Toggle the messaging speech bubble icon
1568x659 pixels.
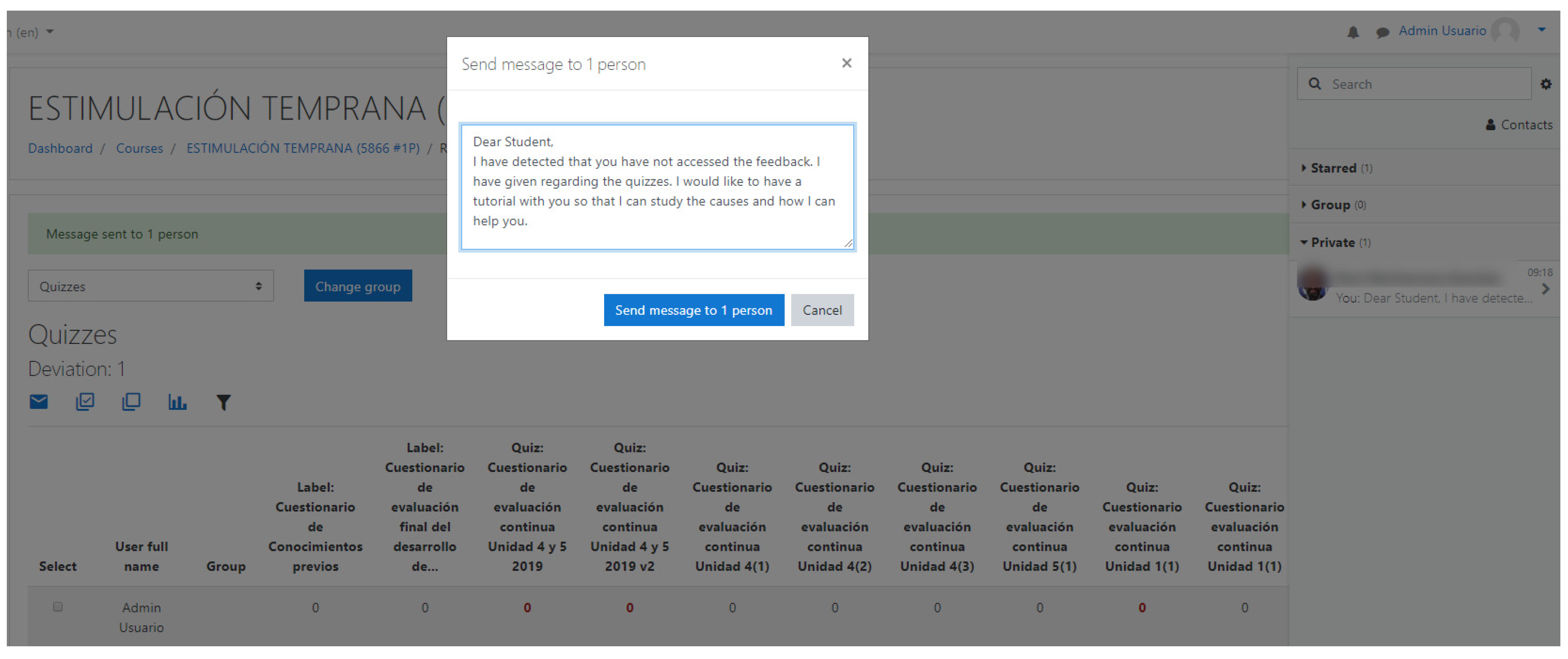click(x=1382, y=32)
